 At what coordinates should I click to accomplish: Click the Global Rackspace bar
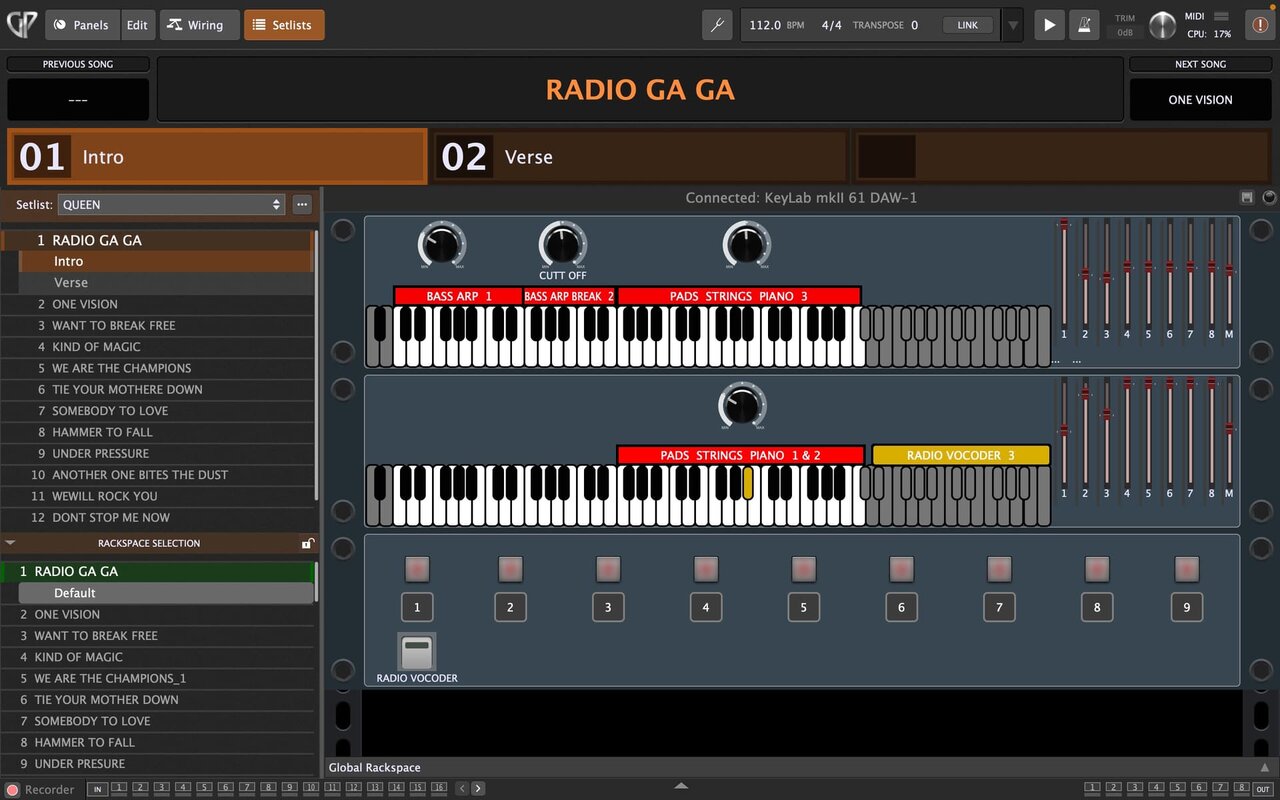coord(800,767)
